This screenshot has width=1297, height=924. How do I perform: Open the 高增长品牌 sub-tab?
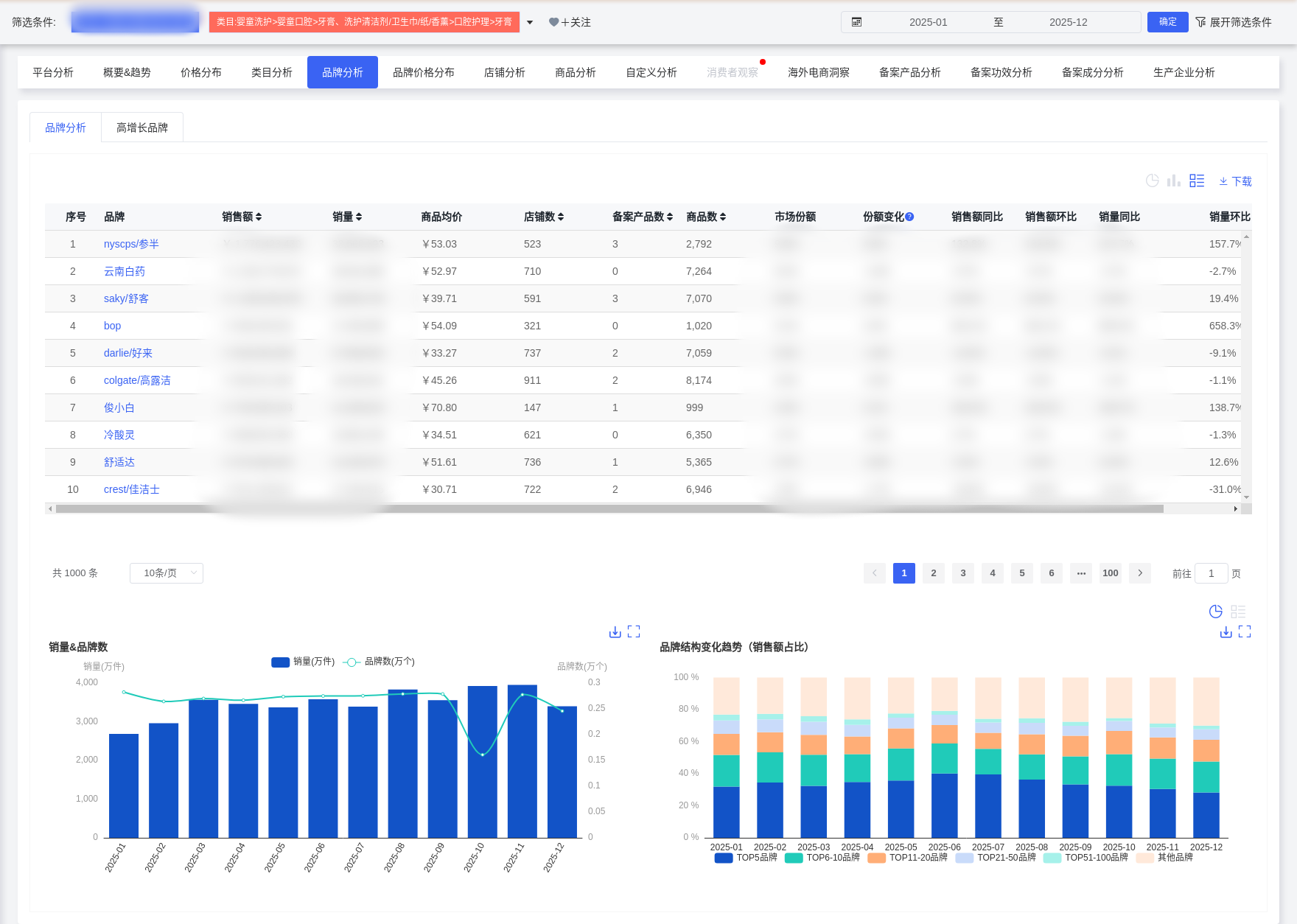tap(142, 127)
